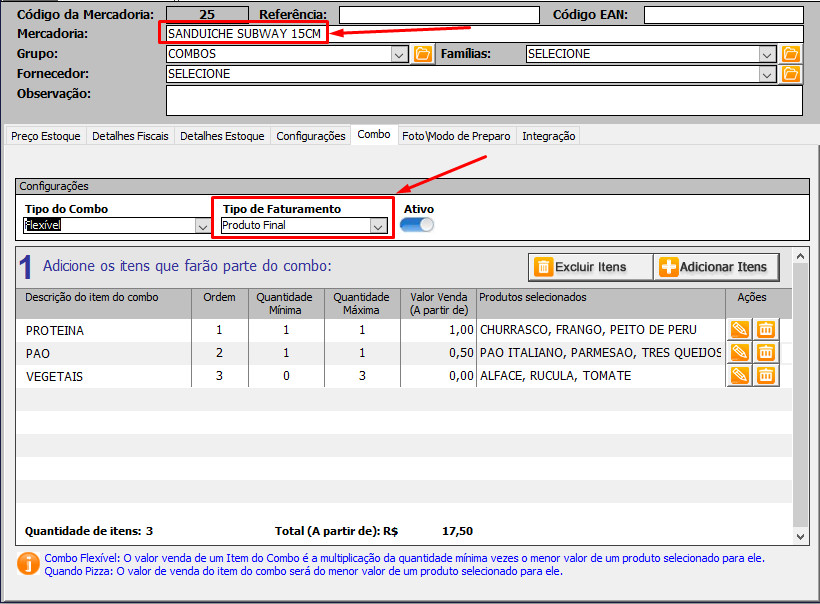Open the Famílias SELECIONE dropdown

point(767,54)
